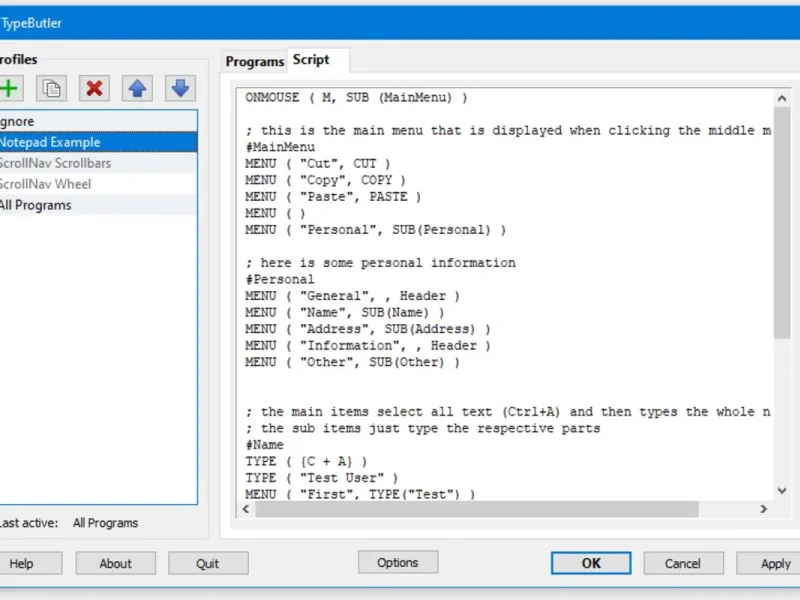Delete profile using red X icon
Image resolution: width=800 pixels, height=600 pixels.
click(x=94, y=88)
